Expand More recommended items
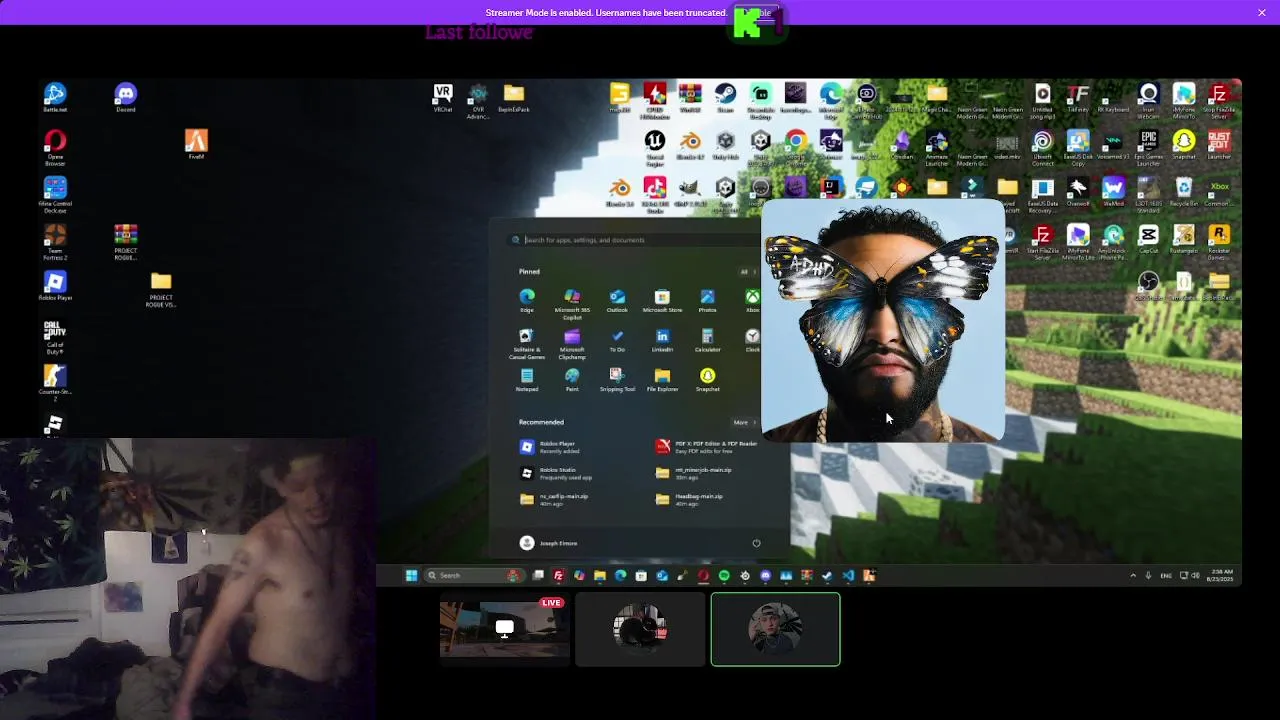The image size is (1280, 720). [744, 422]
